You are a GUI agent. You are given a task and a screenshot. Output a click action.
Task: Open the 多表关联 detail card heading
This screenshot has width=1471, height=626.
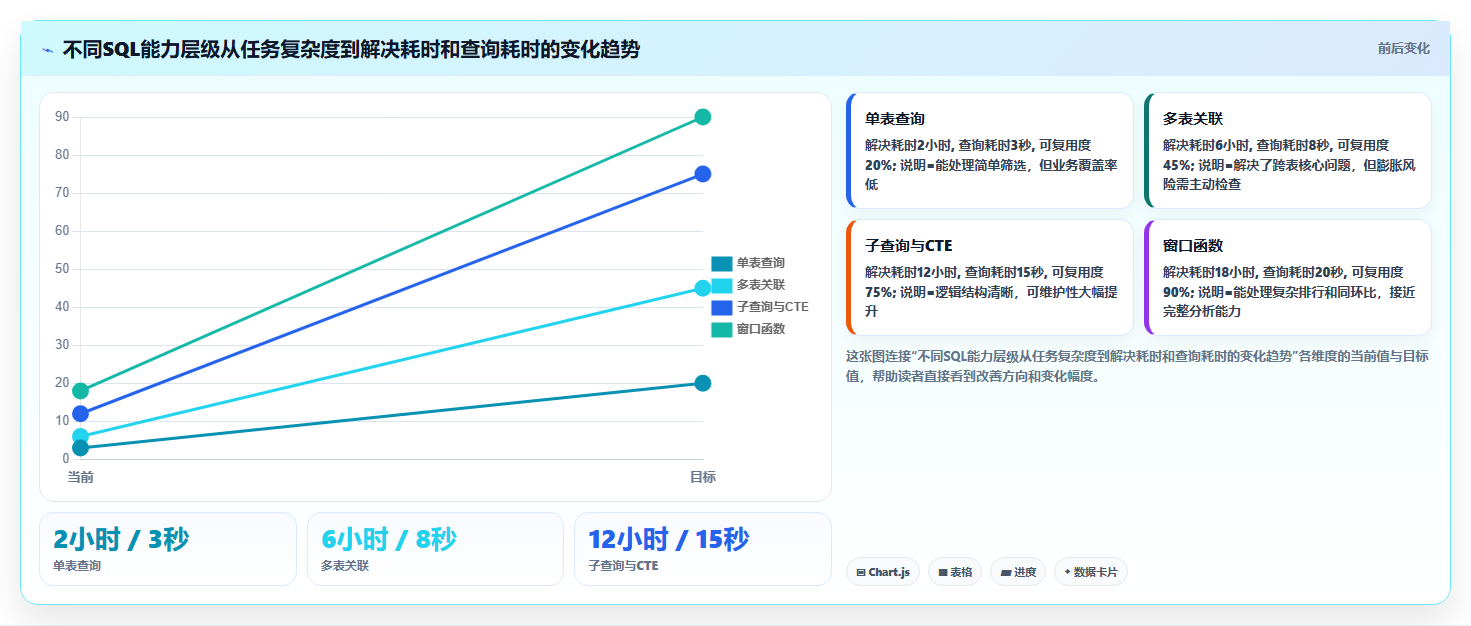[x=1193, y=118]
